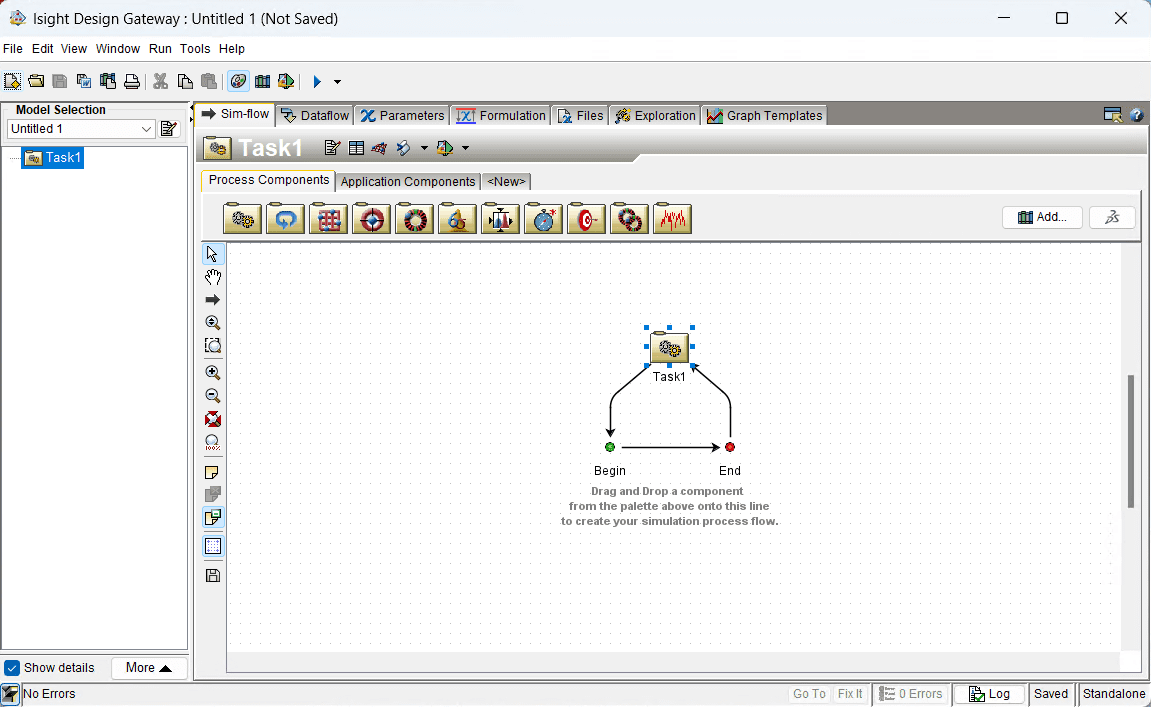Select Task1 in the model tree
The height and width of the screenshot is (707, 1151).
[53, 158]
